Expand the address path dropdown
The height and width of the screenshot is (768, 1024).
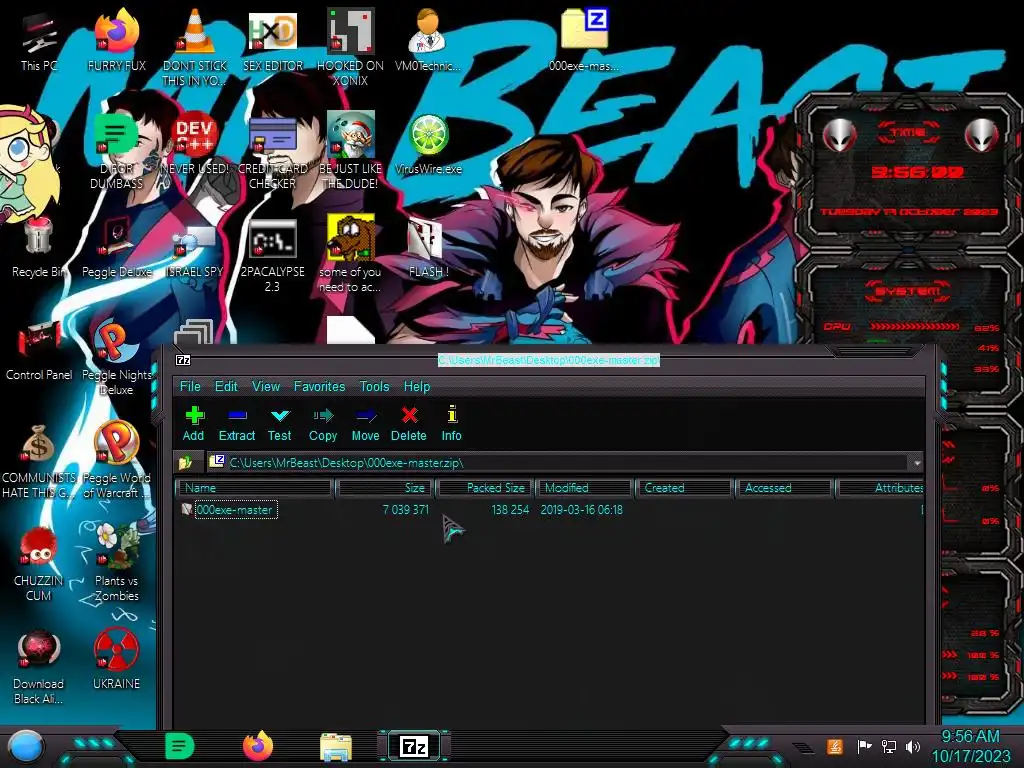click(x=917, y=462)
